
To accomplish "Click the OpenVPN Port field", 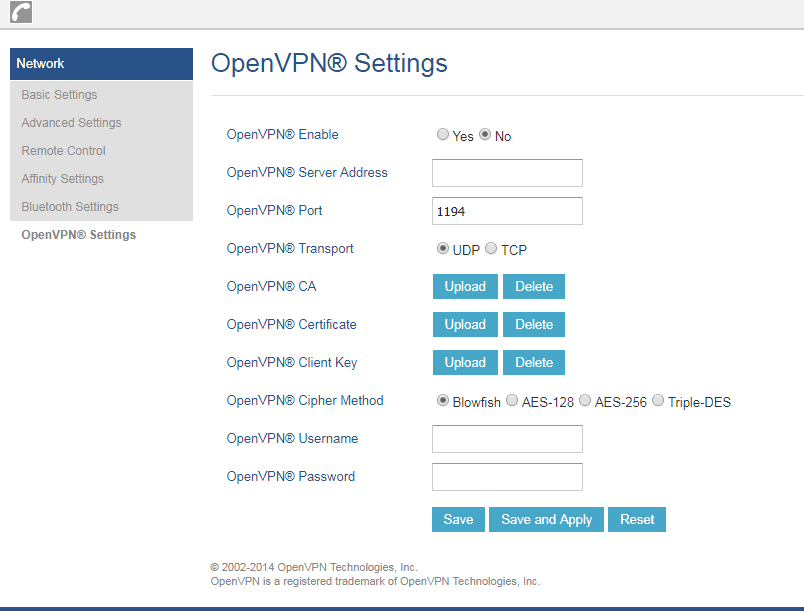I will 507,211.
